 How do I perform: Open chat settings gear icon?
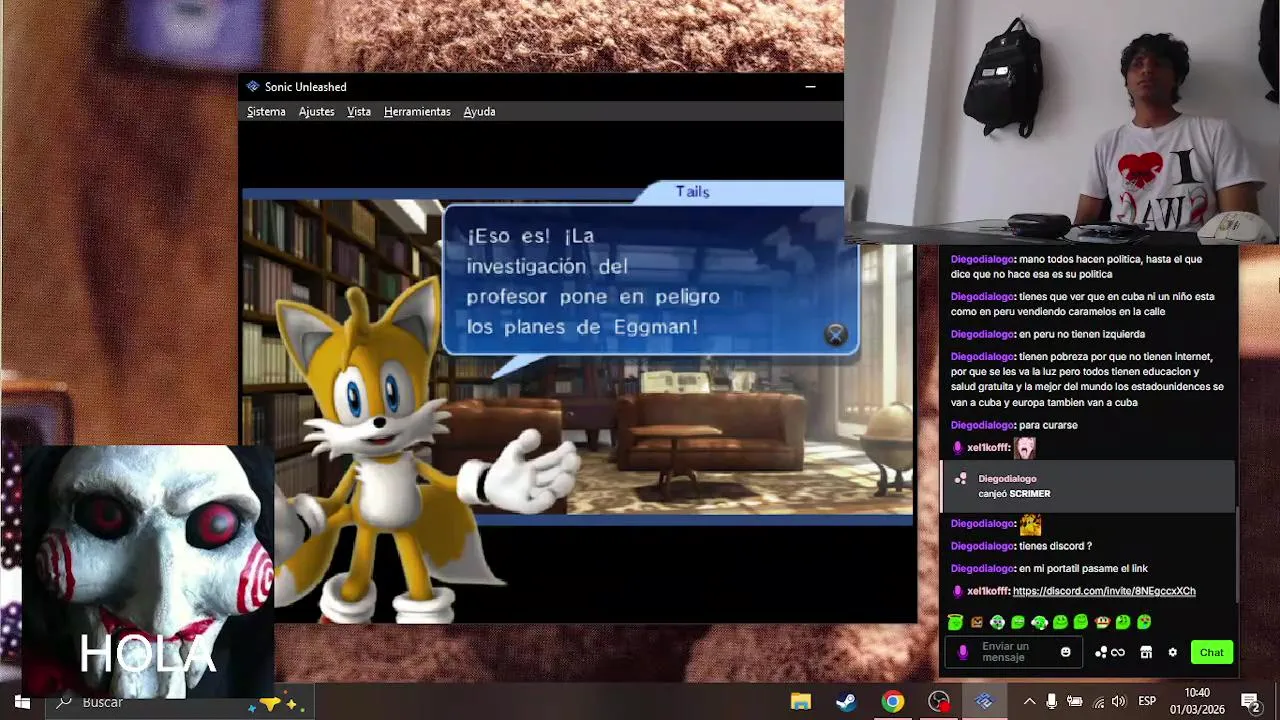[1173, 653]
